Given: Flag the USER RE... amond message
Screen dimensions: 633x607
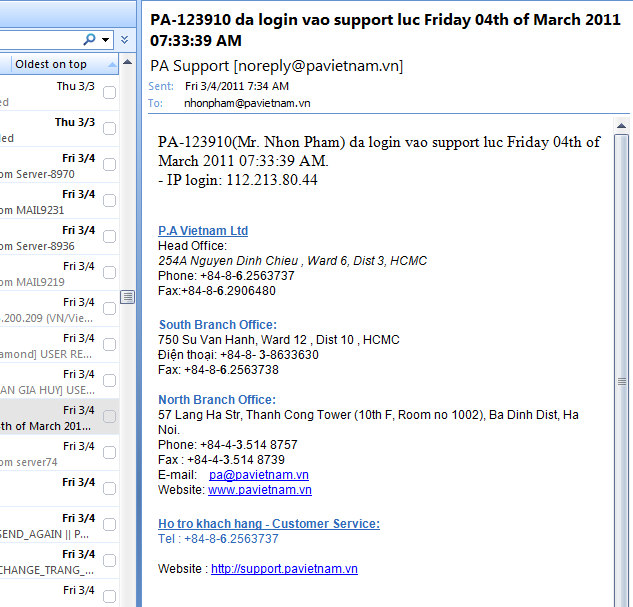Looking at the screenshot, I should 109,345.
